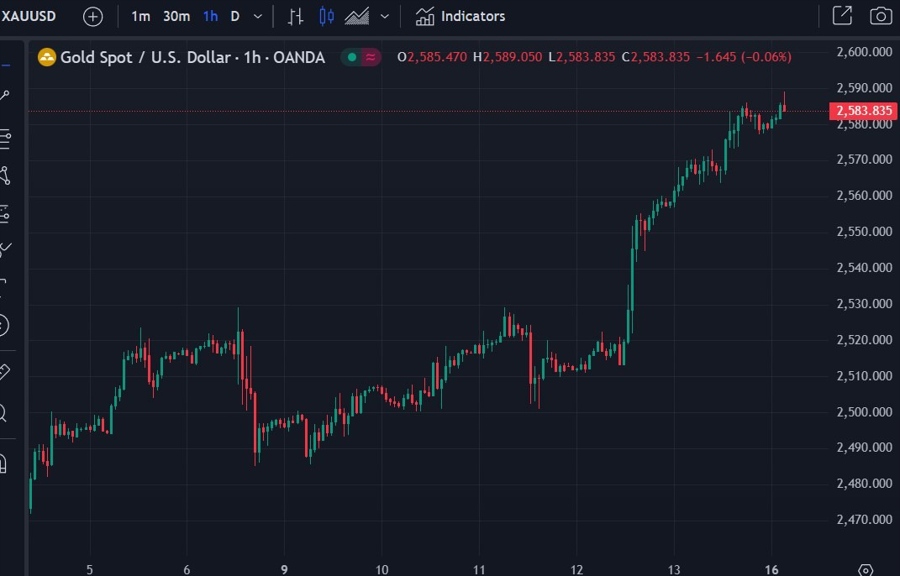Click the 2,590.000 price scale label

[864, 88]
